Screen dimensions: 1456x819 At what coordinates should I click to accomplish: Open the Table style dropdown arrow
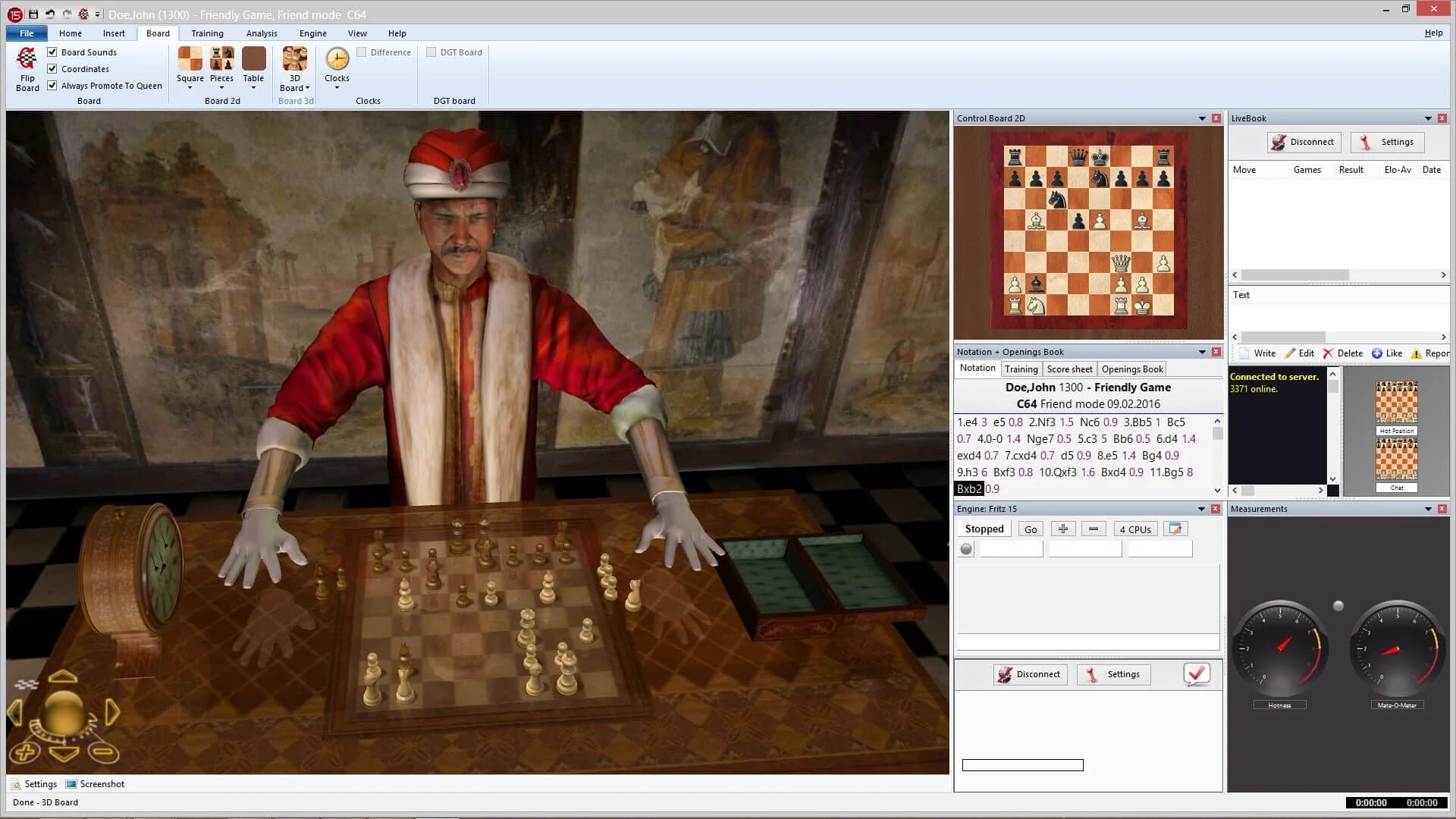coord(253,88)
